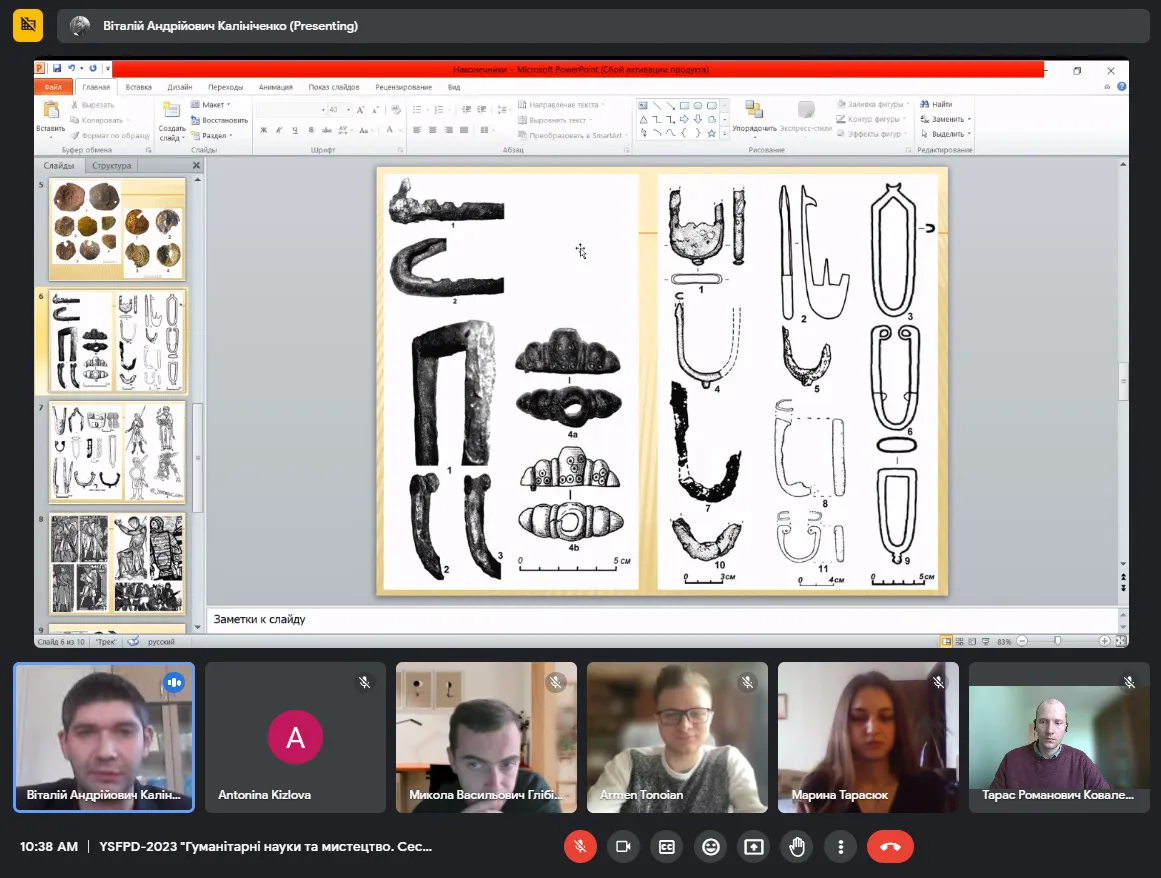Raise hand in the meeting

[x=797, y=846]
